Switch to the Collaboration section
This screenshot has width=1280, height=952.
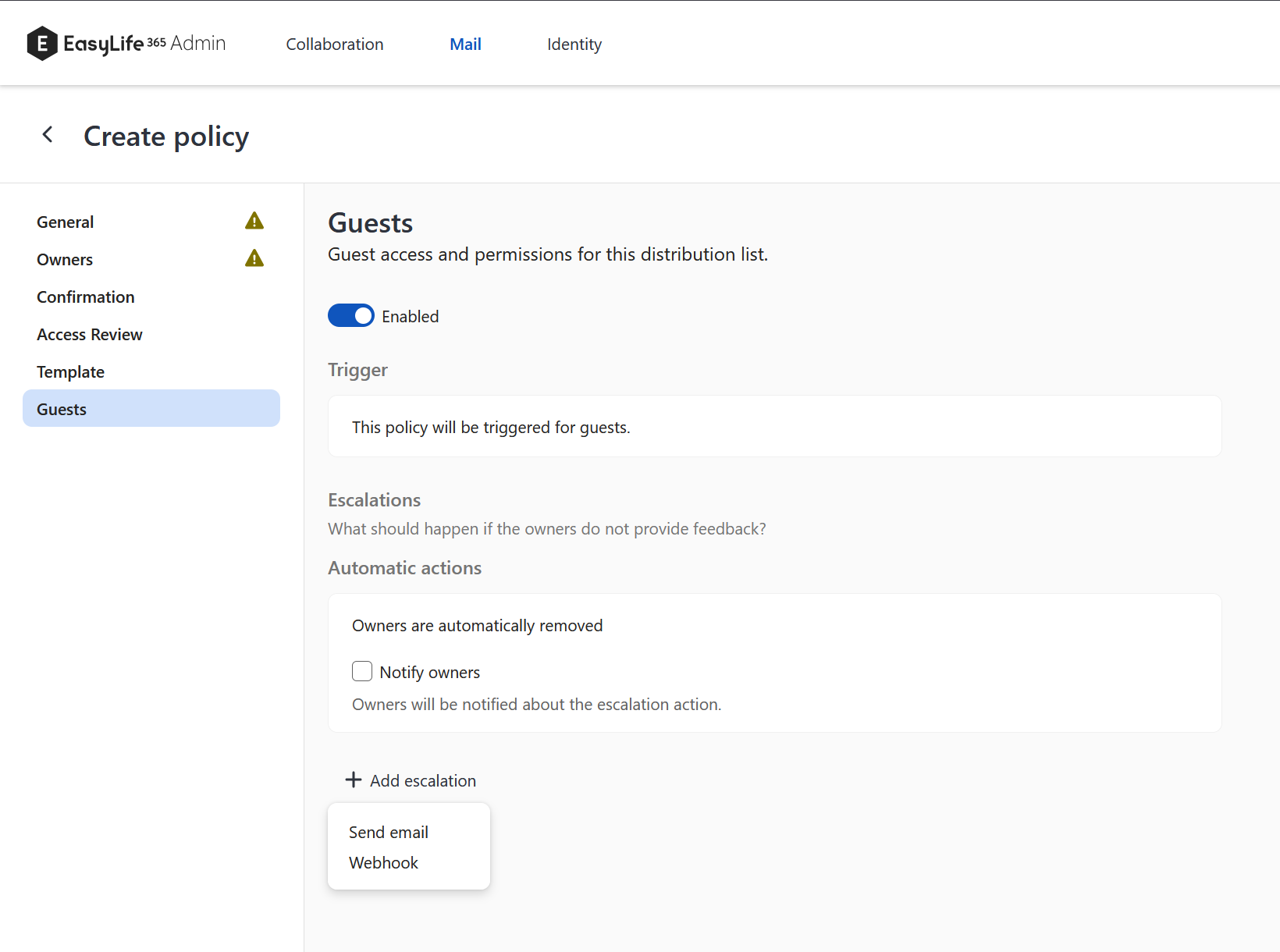[334, 44]
